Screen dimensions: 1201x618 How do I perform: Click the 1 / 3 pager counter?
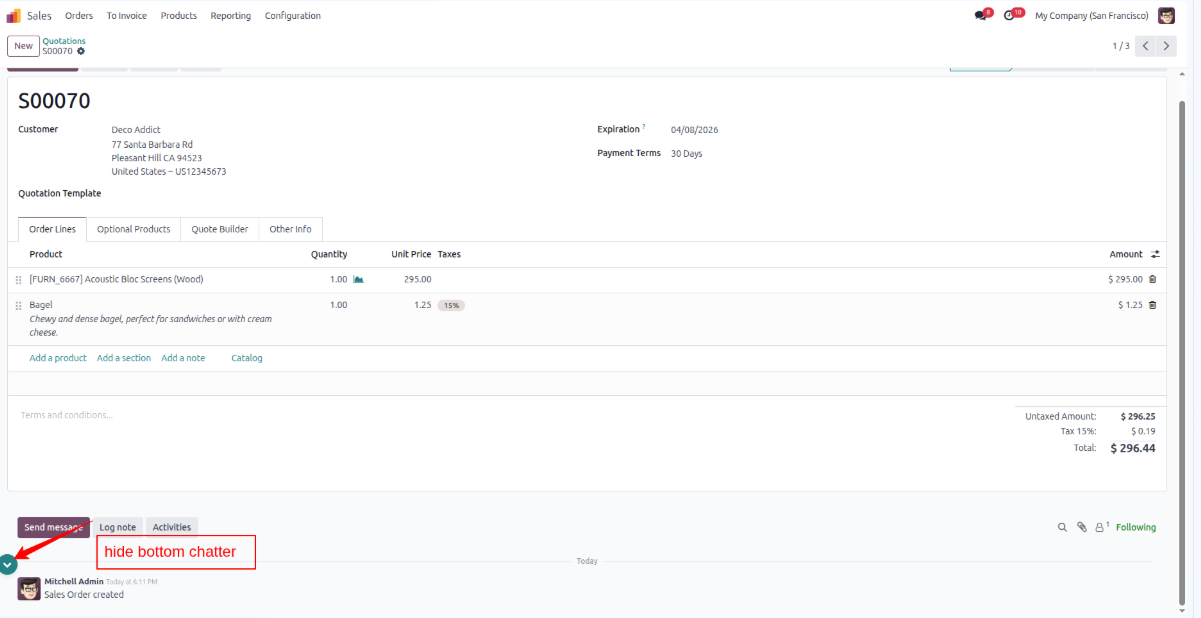click(x=1121, y=46)
